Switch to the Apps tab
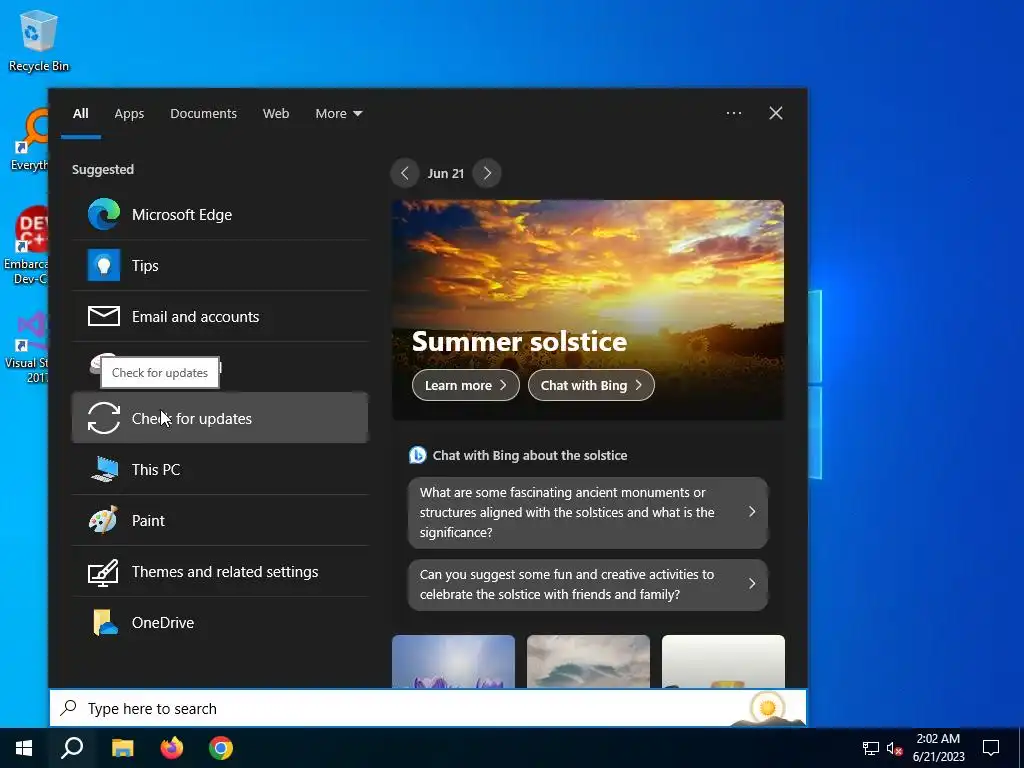Viewport: 1024px width, 768px height. 129,114
